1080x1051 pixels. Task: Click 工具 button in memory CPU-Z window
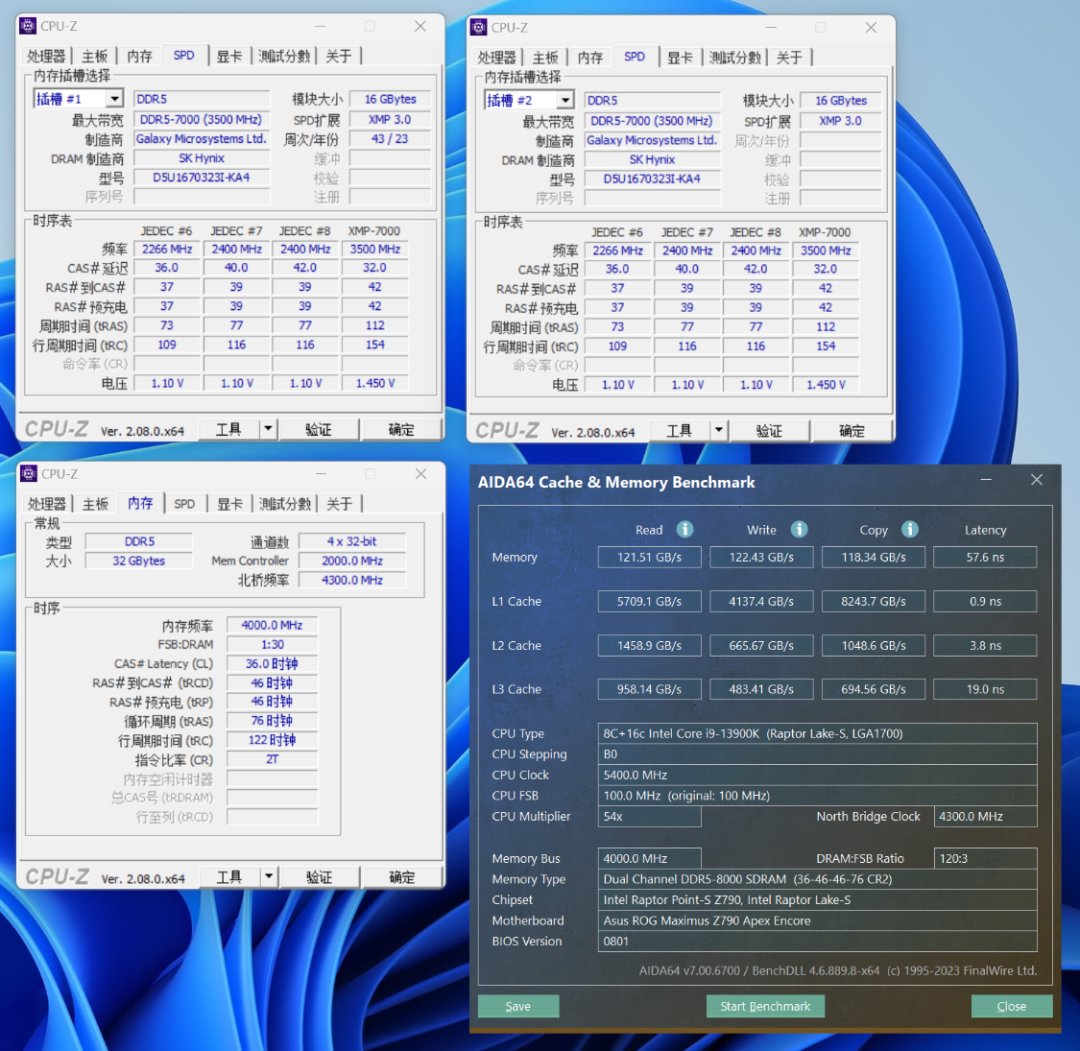point(229,877)
